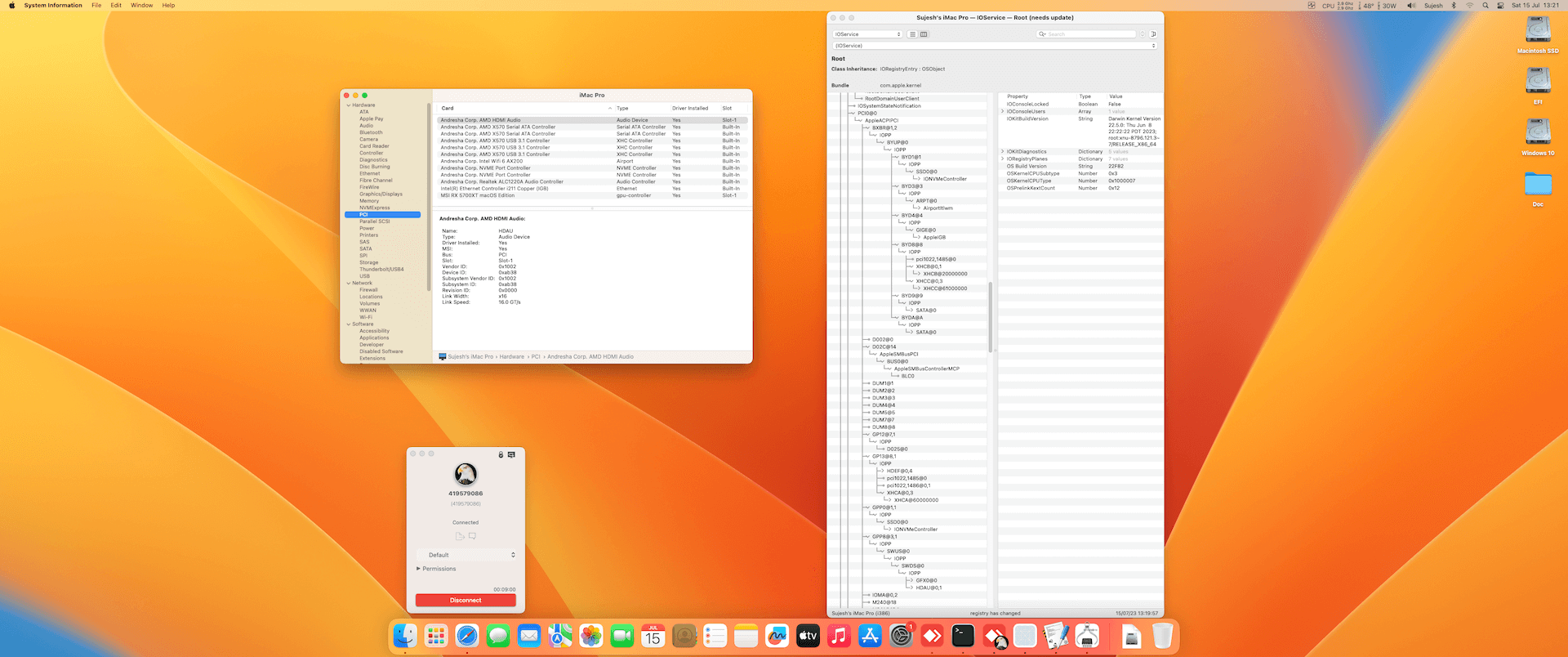This screenshot has height=657, width=1568.
Task: Sort PCI table by Type column
Action: tap(641, 108)
